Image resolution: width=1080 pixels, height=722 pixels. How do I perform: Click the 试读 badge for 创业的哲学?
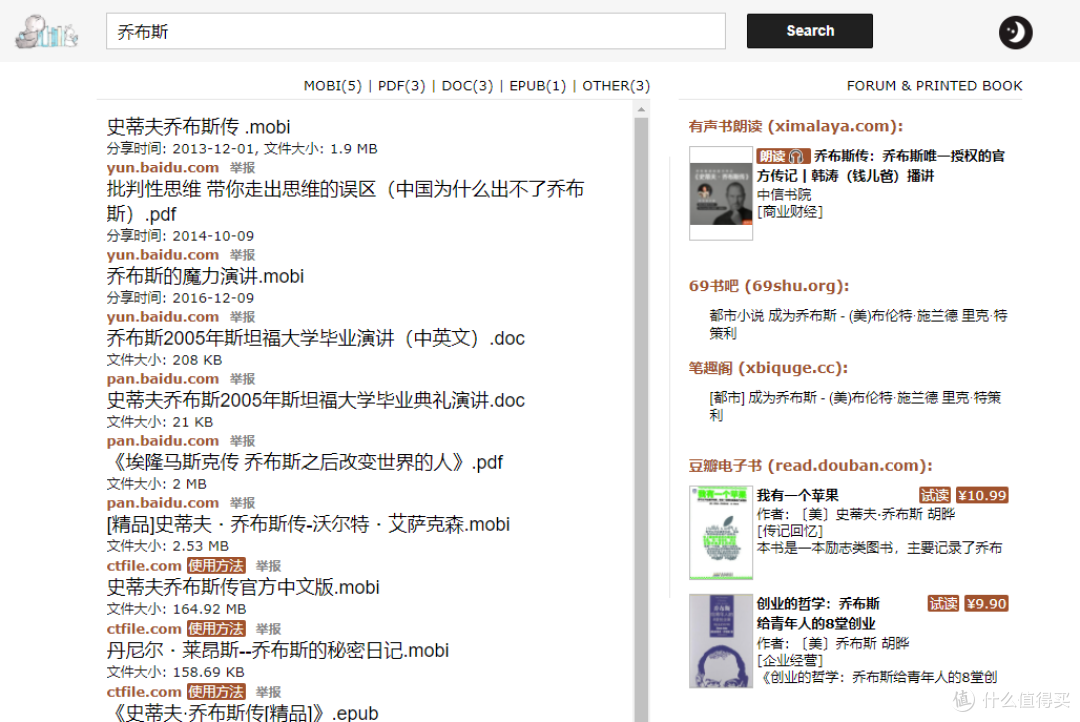point(943,604)
